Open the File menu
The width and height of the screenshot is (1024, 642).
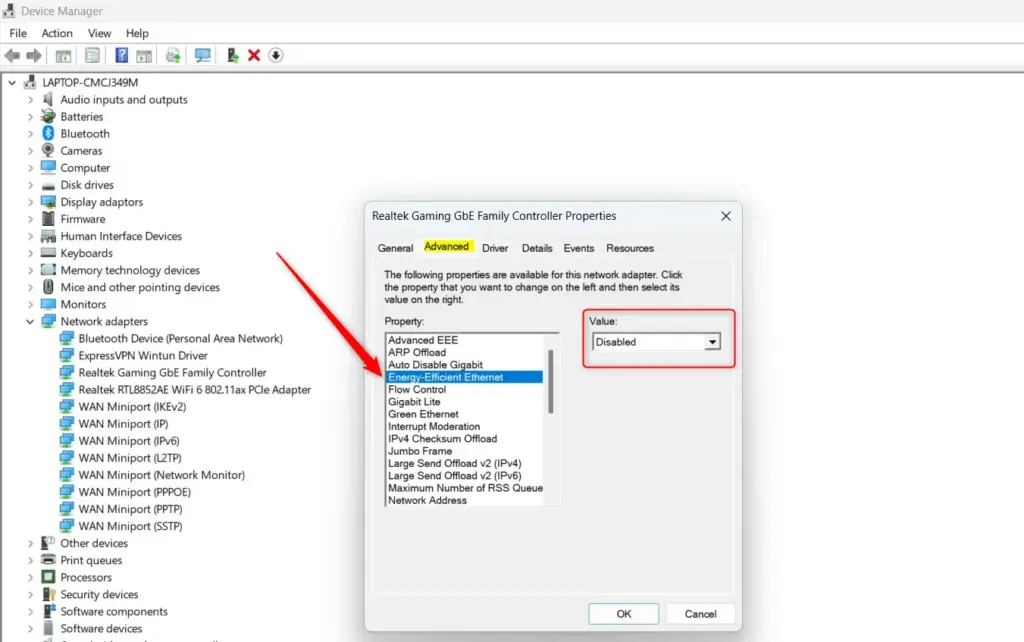18,33
